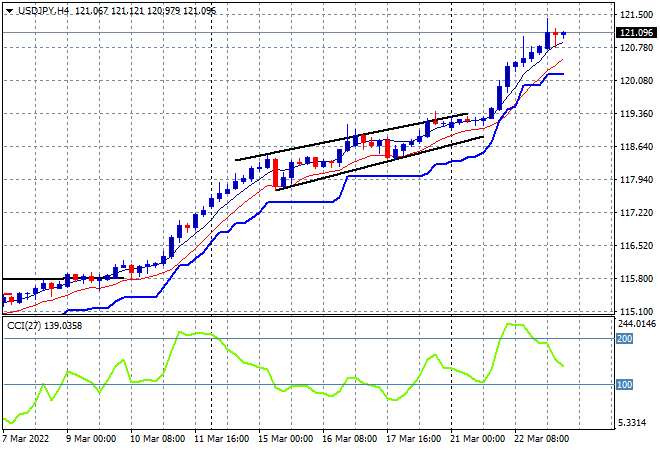
Task: Select the 244.0146 indicator scale maximum
Action: tap(637, 324)
